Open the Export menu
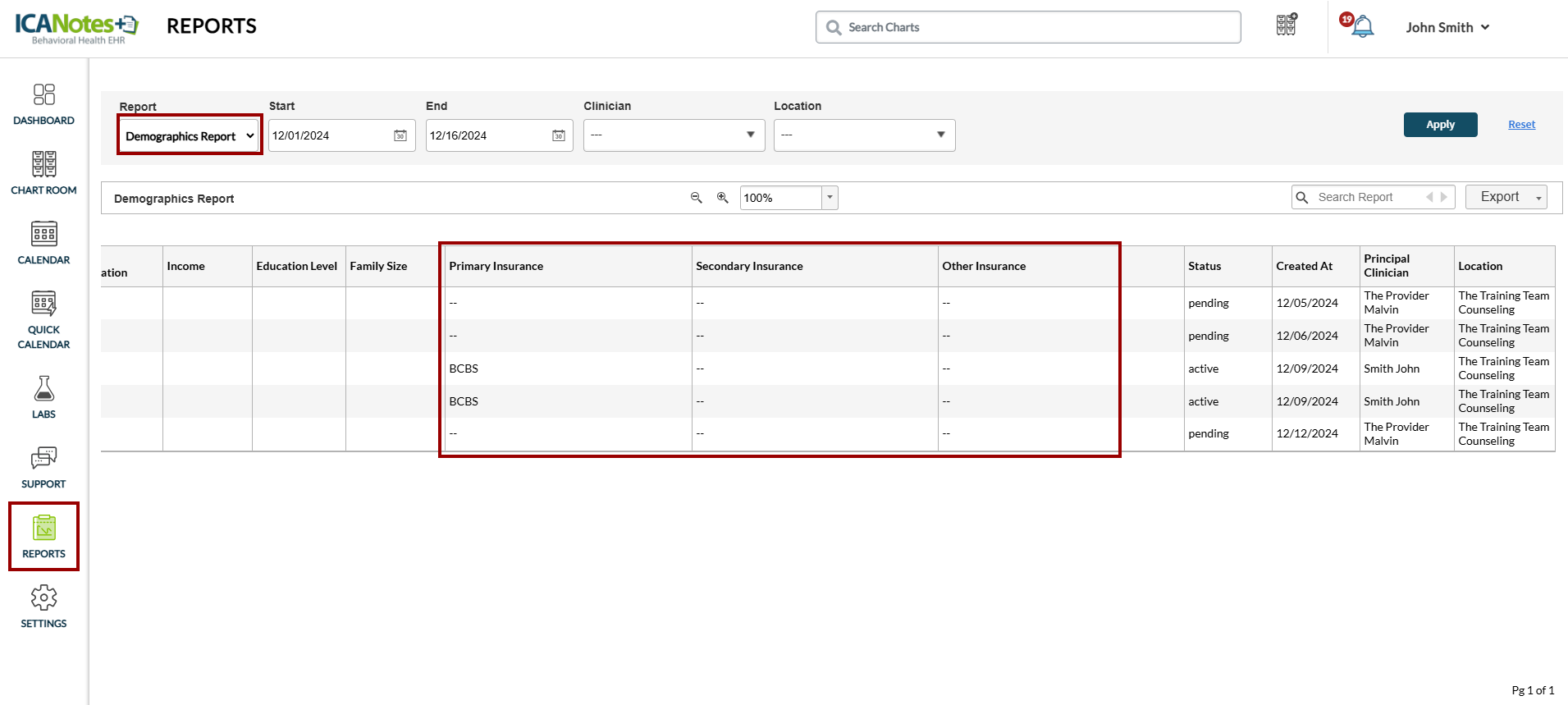The height and width of the screenshot is (705, 1568). coord(1506,197)
